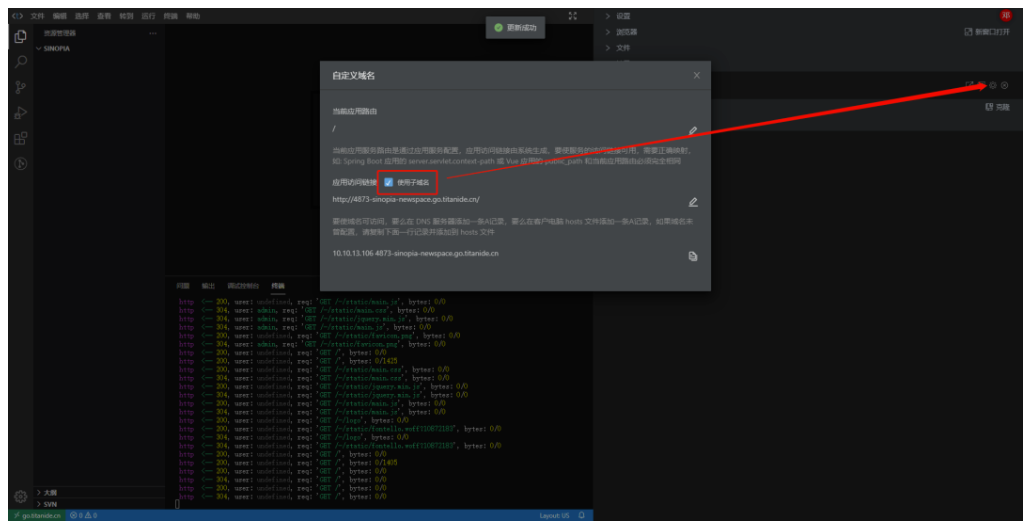Expand the 浏览器 section in right panel
The width and height of the screenshot is (1032, 528).
(625, 32)
